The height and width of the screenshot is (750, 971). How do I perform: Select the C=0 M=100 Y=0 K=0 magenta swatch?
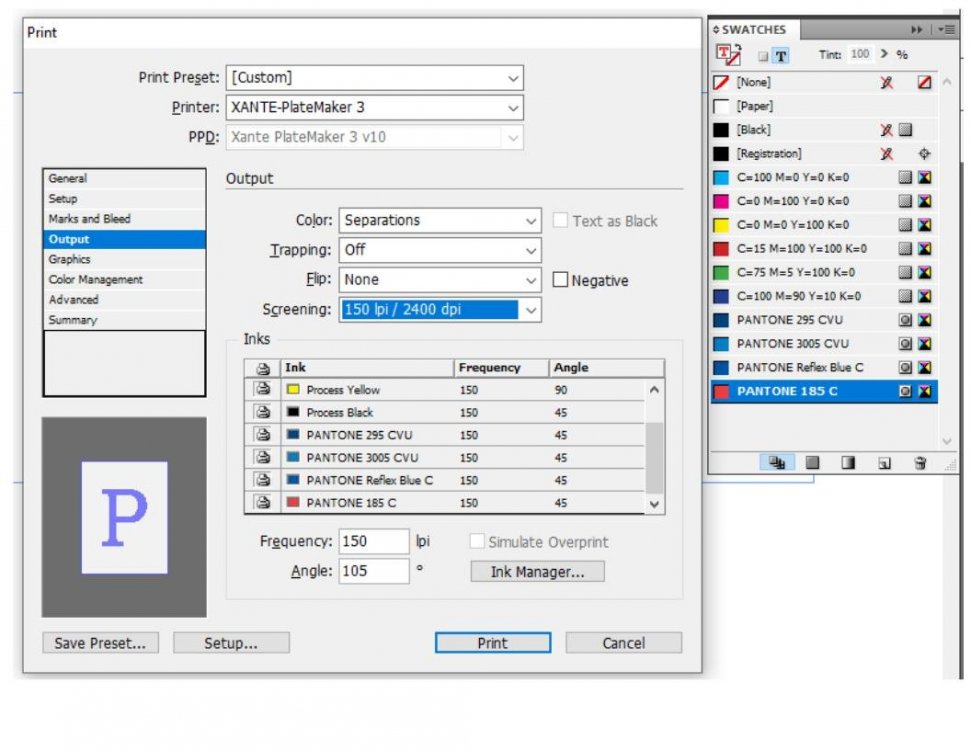click(824, 201)
